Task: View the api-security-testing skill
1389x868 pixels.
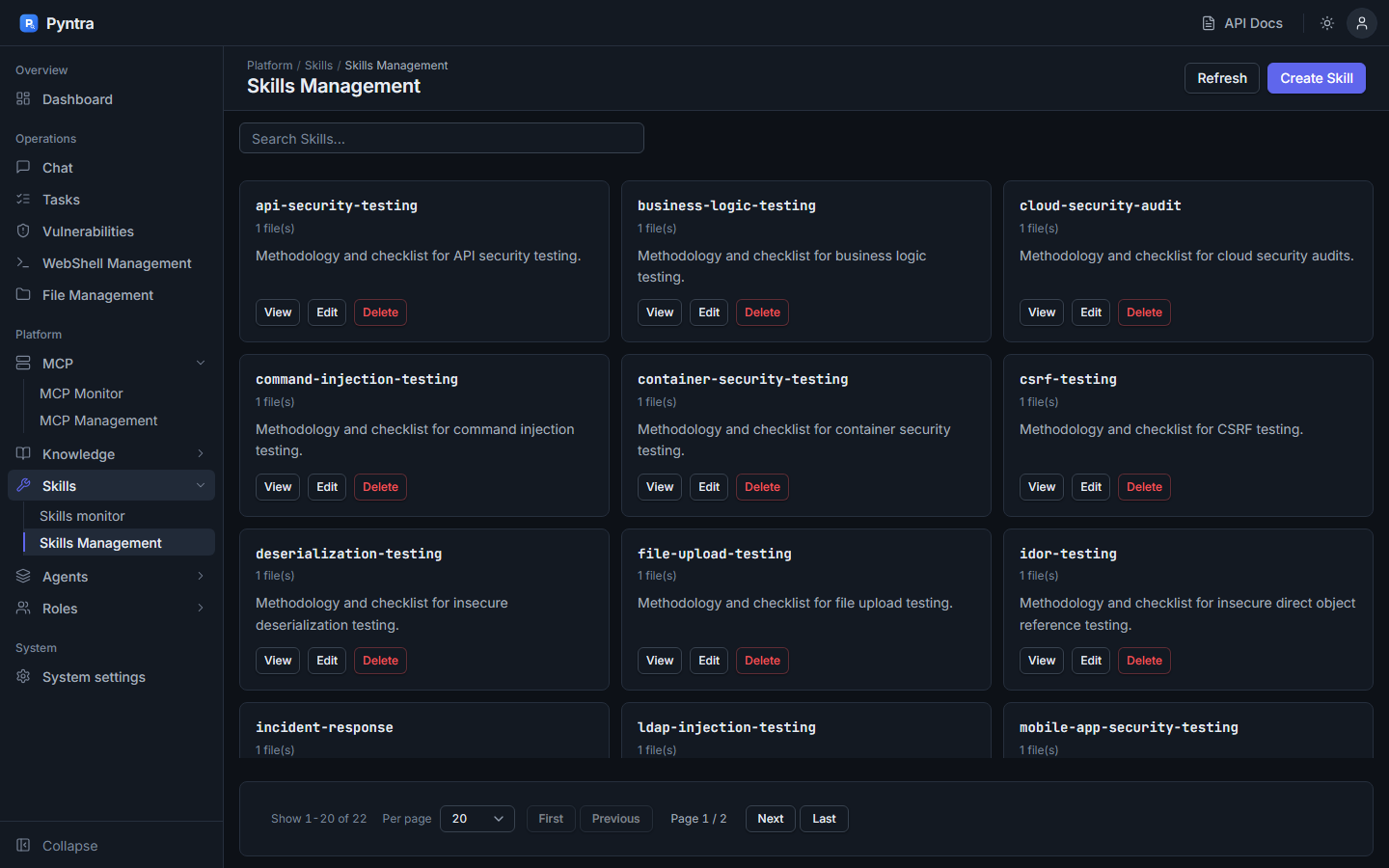Action: [278, 312]
